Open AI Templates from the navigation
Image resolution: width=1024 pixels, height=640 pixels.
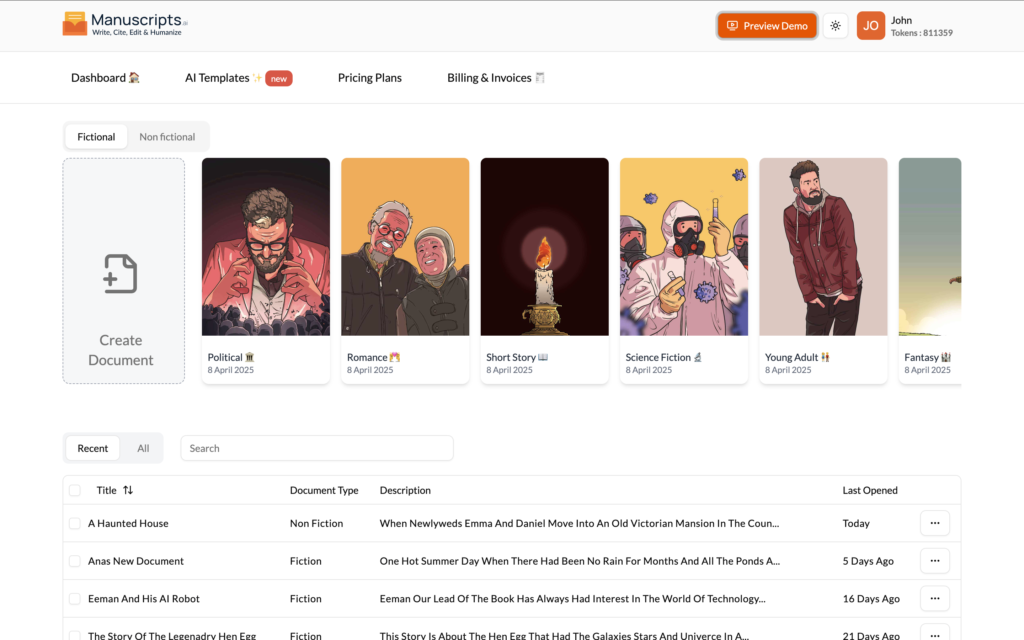[x=217, y=78]
